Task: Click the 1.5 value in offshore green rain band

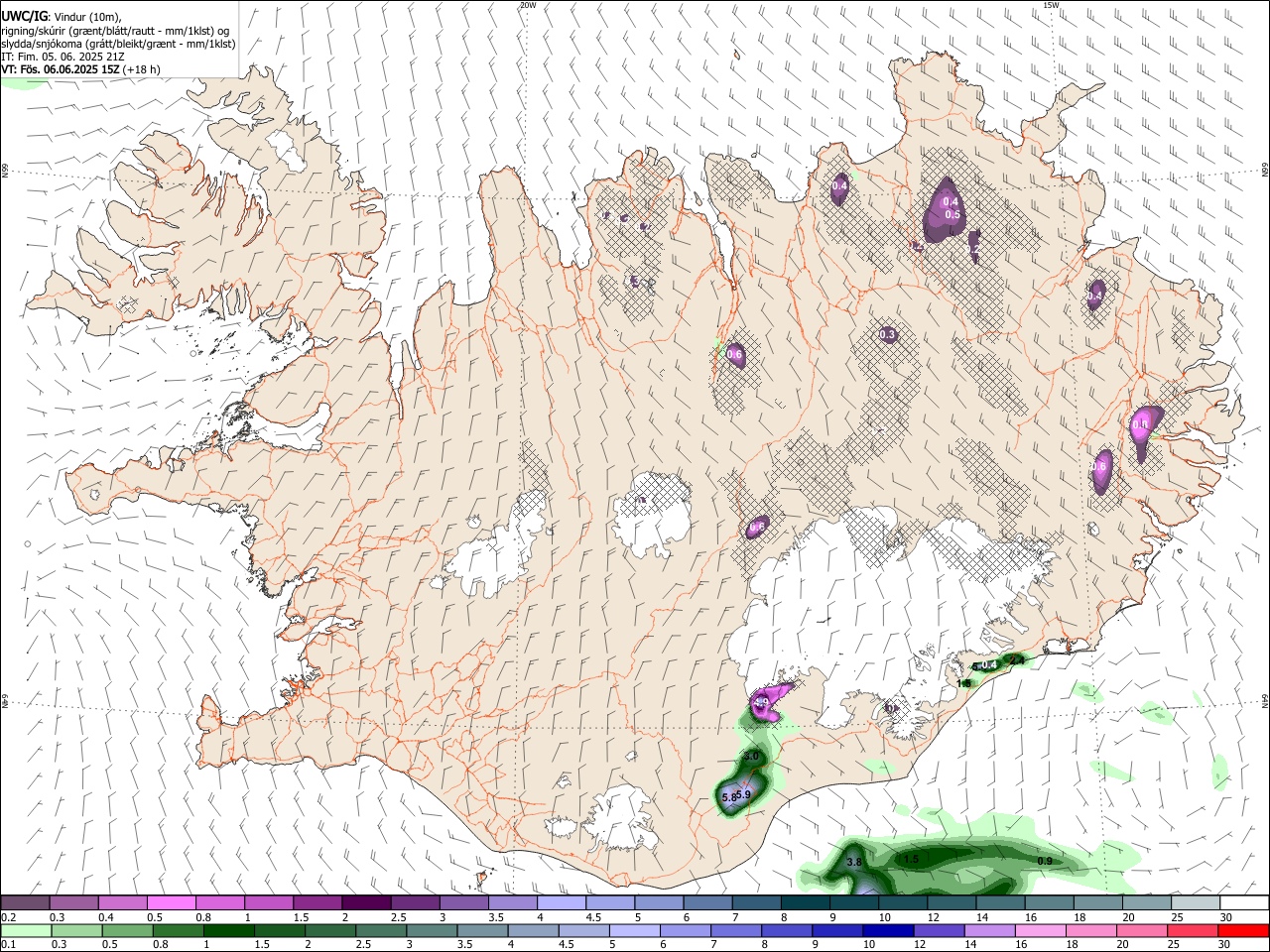Action: tap(912, 860)
